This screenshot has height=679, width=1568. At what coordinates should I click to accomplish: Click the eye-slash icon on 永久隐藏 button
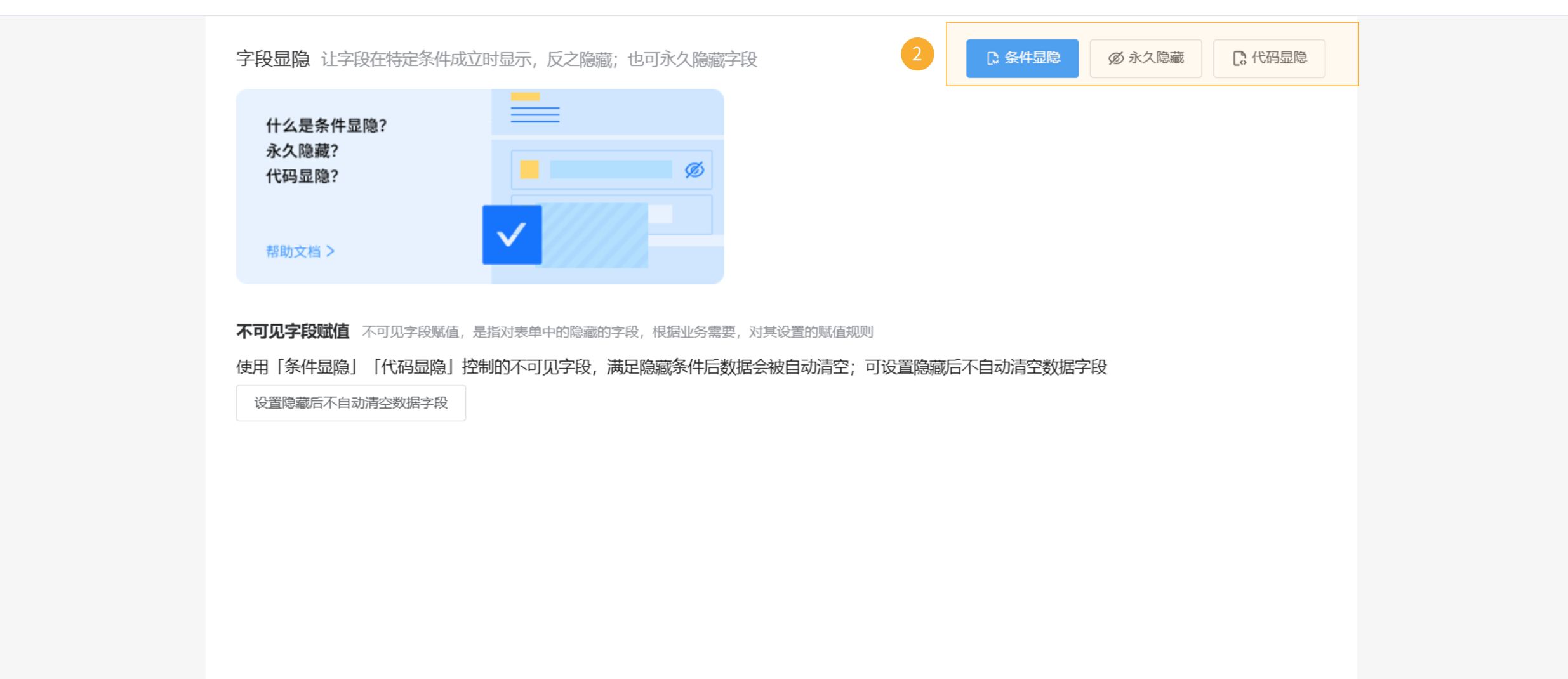click(x=1115, y=58)
